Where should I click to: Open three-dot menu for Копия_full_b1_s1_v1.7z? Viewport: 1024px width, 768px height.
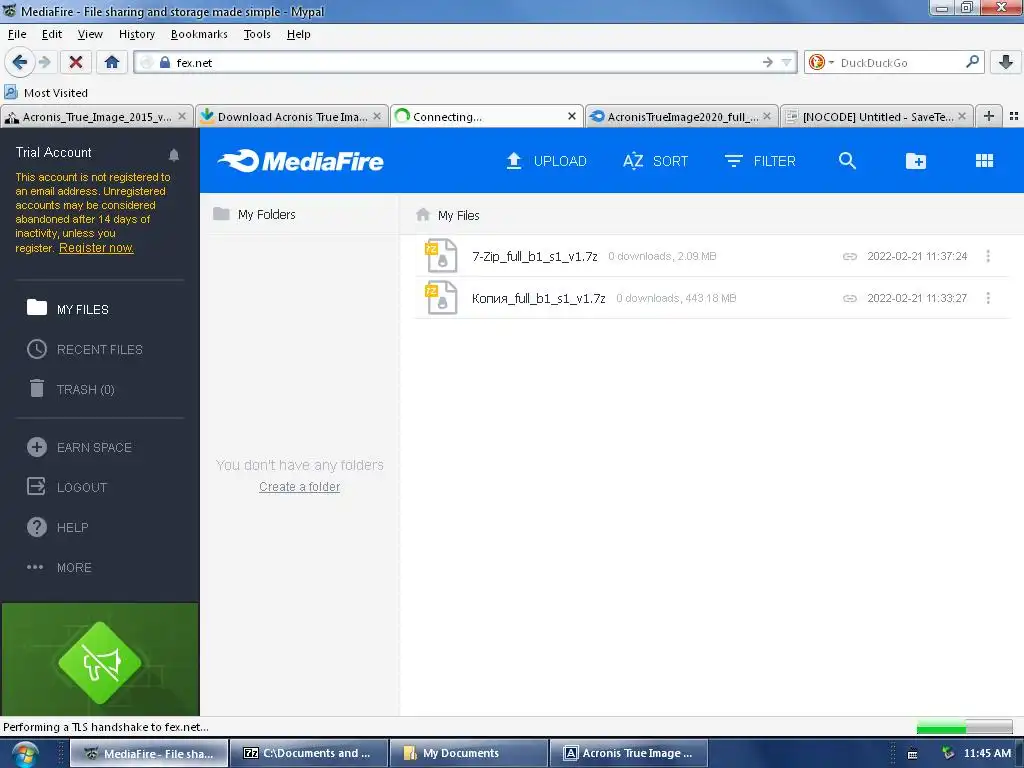[x=988, y=298]
